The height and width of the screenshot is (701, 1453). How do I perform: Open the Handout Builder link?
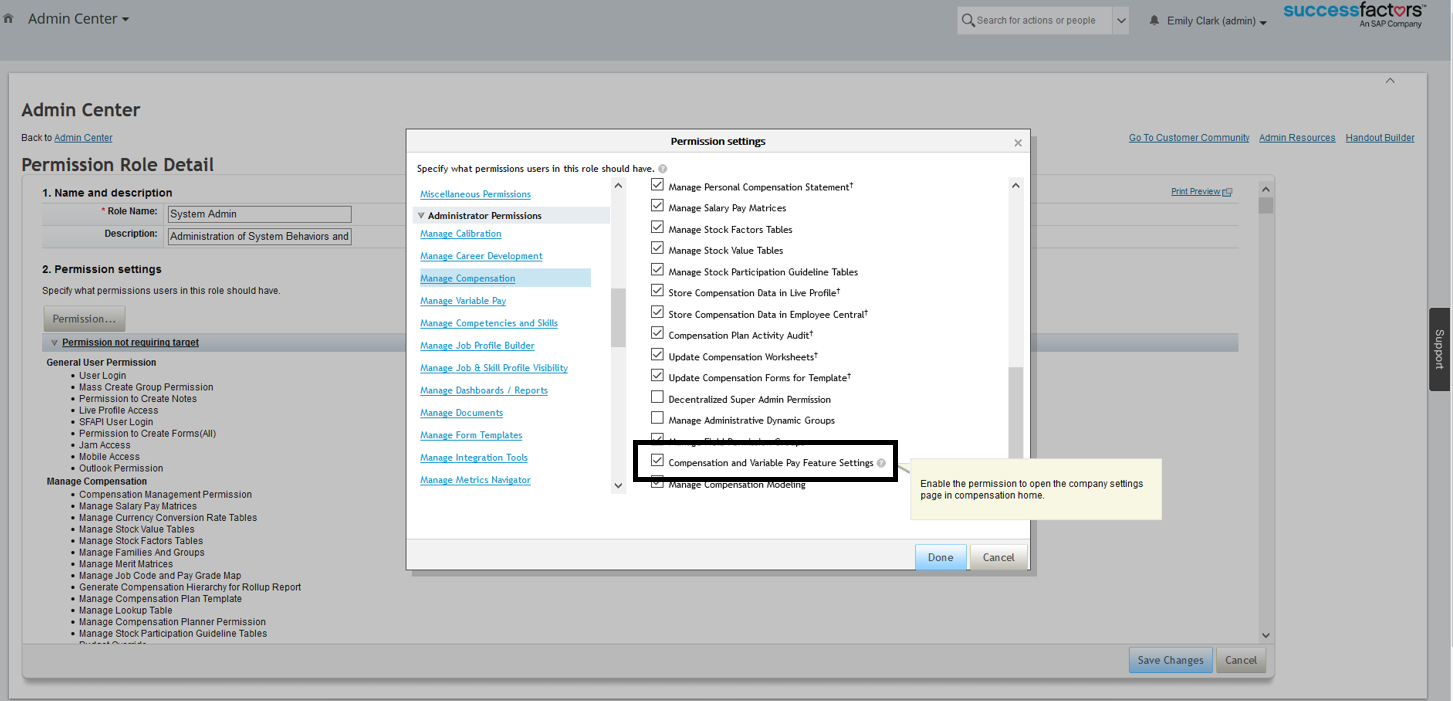click(x=1380, y=138)
